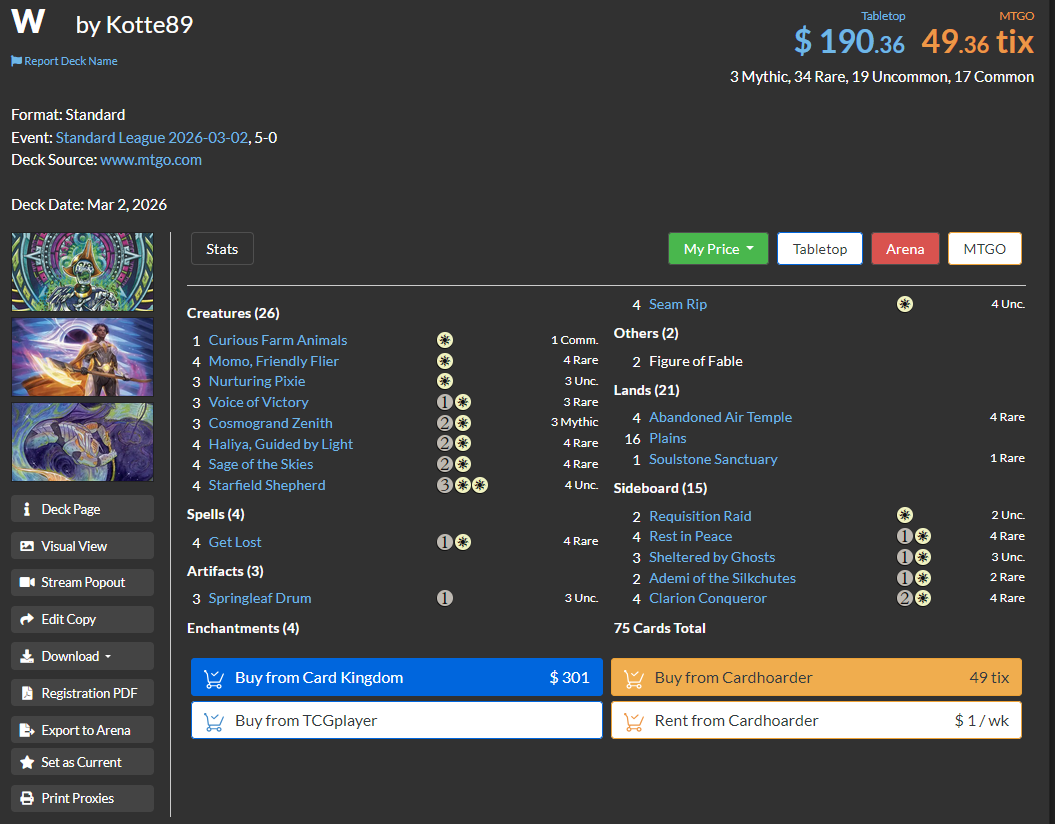Click the star icon on Set as Current
Screen dimensions: 1055x824
27,762
